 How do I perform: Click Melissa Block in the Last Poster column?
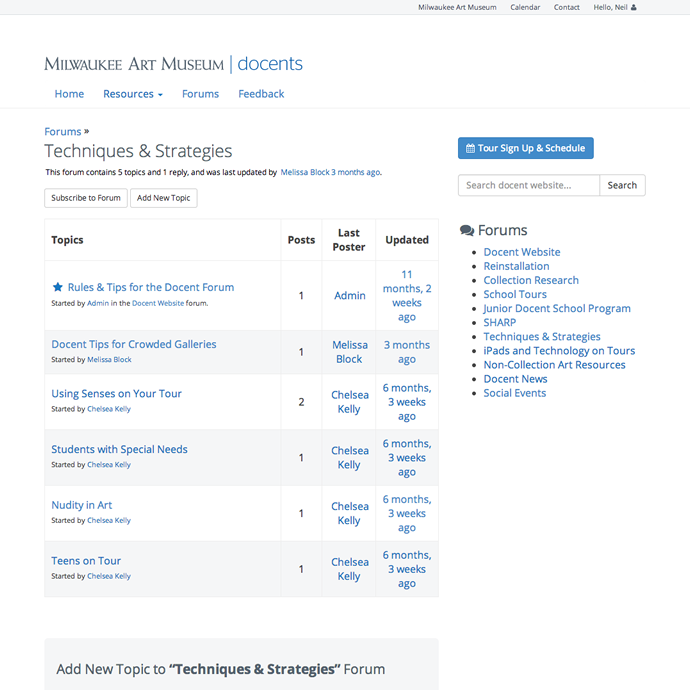(x=349, y=352)
